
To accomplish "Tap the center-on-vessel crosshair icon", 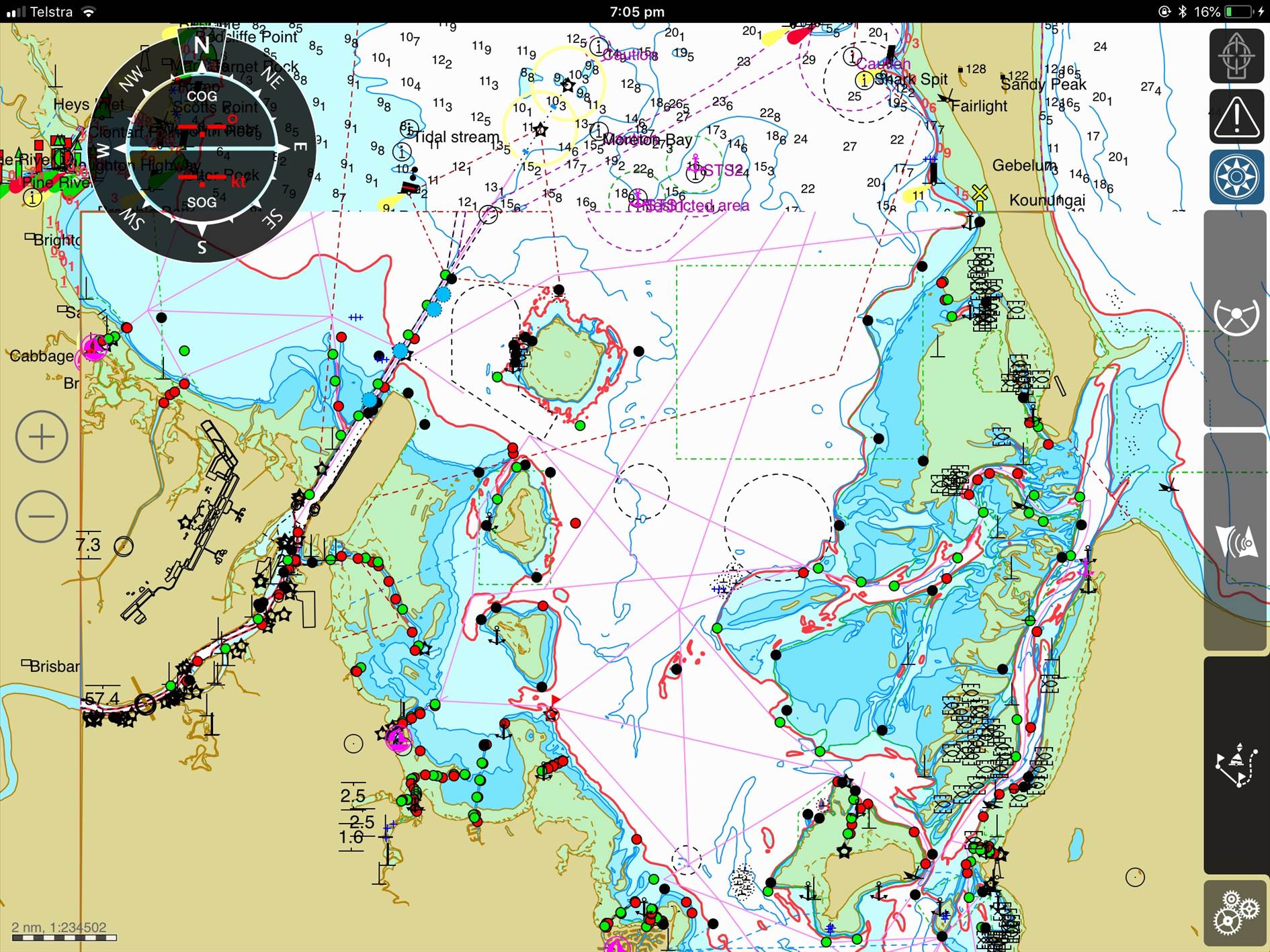I will pyautogui.click(x=1236, y=55).
